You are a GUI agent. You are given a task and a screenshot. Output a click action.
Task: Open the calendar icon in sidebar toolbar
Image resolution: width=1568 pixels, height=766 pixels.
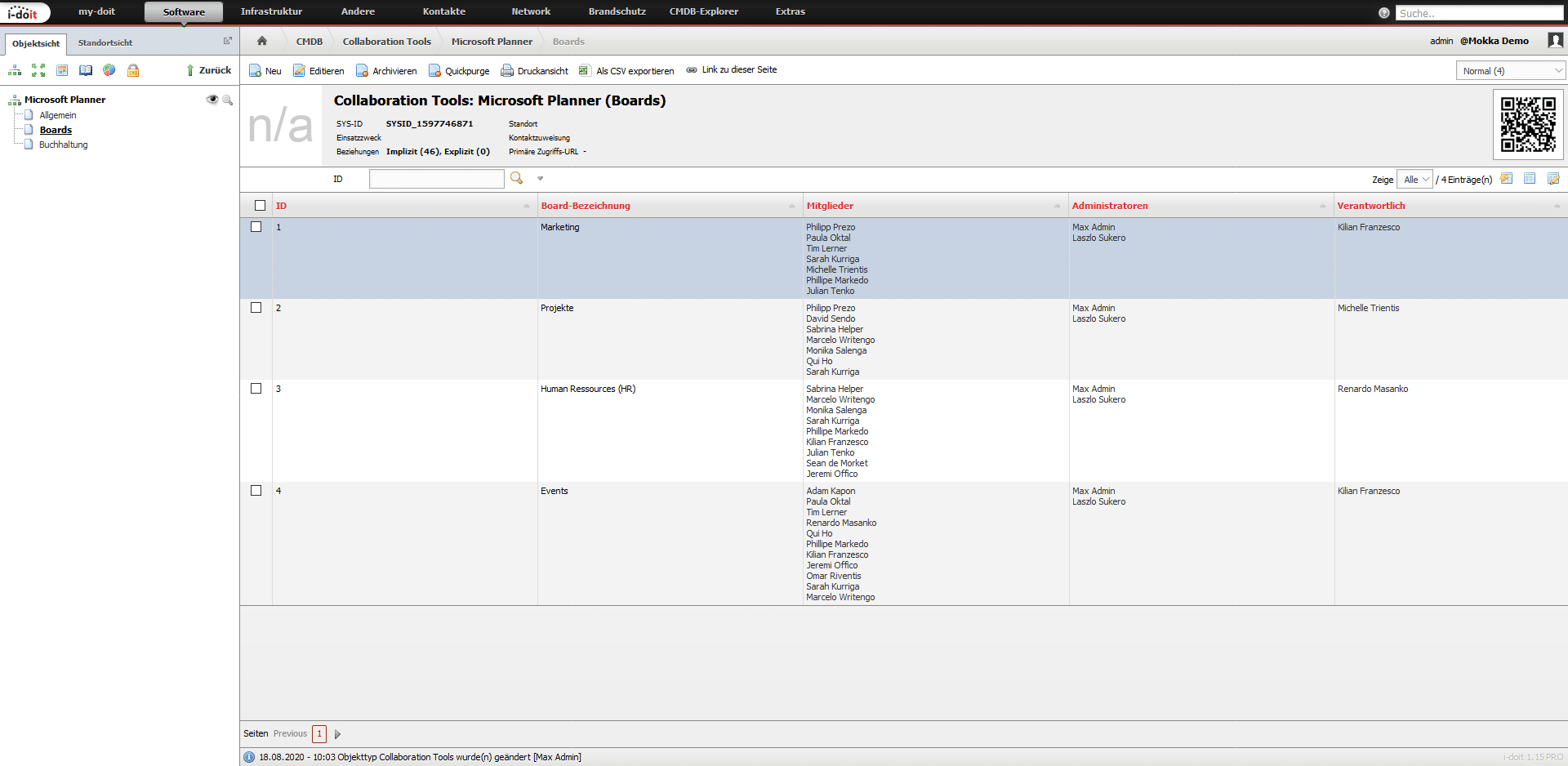click(x=62, y=71)
